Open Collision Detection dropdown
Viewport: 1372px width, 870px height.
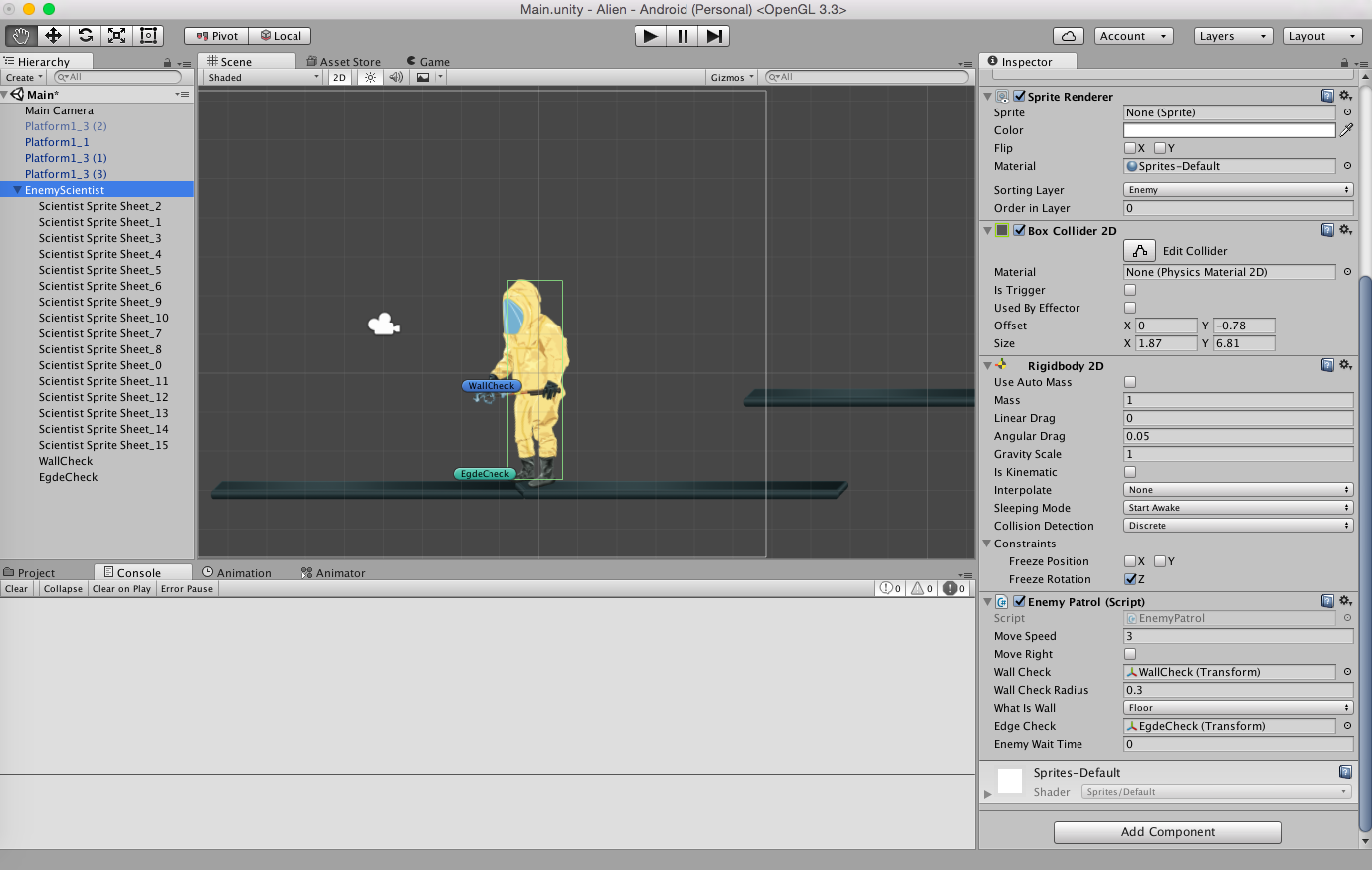(x=1239, y=526)
